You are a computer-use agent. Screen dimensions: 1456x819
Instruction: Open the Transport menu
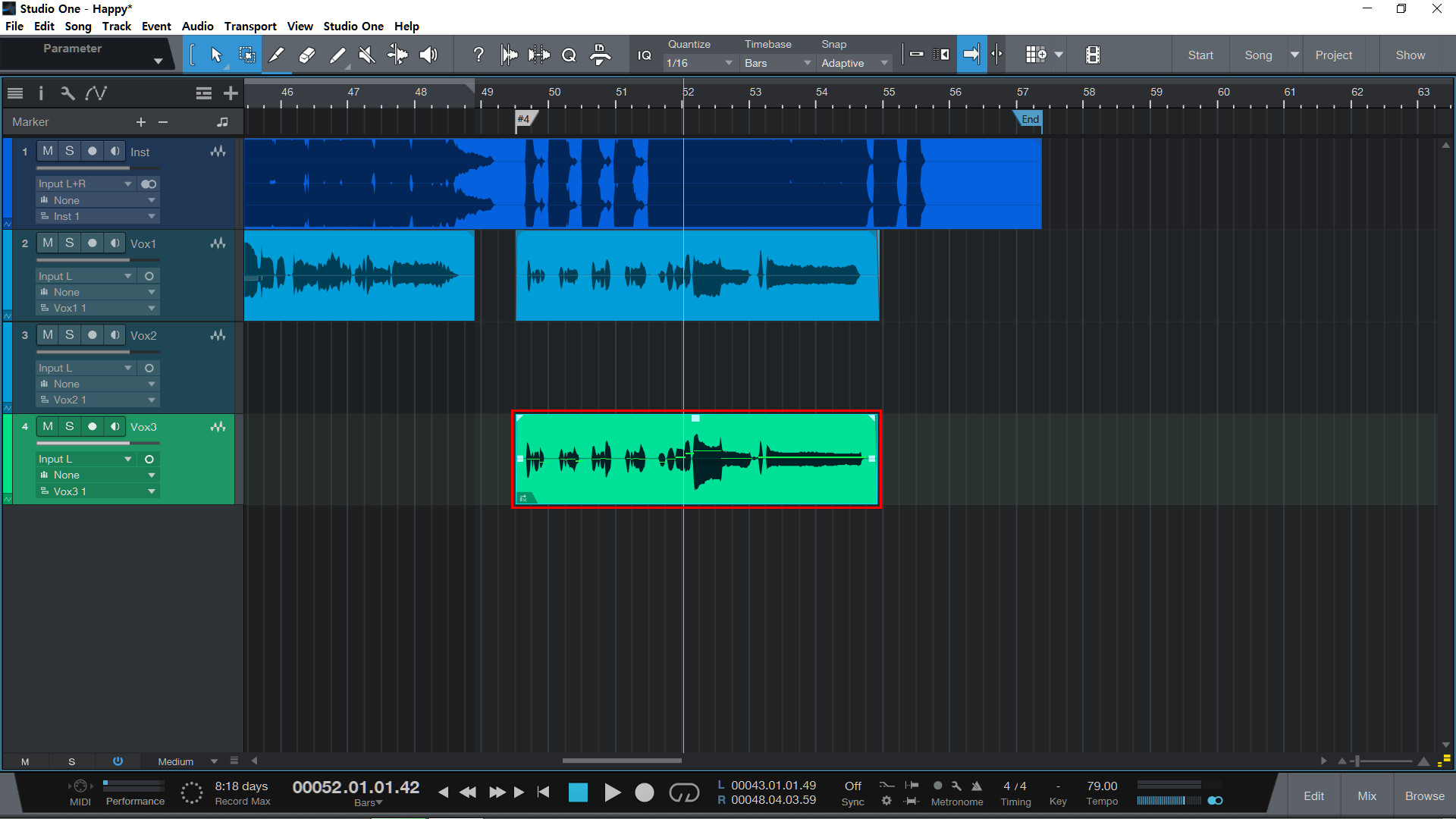[x=250, y=26]
